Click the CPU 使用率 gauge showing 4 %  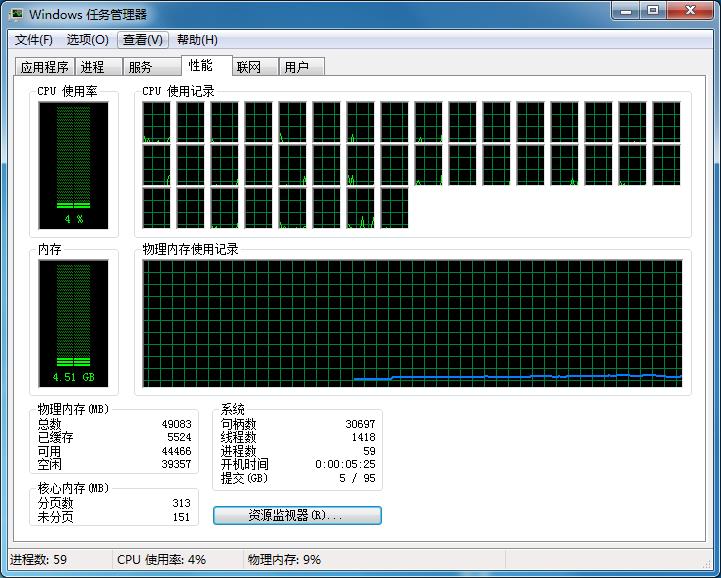(x=74, y=164)
